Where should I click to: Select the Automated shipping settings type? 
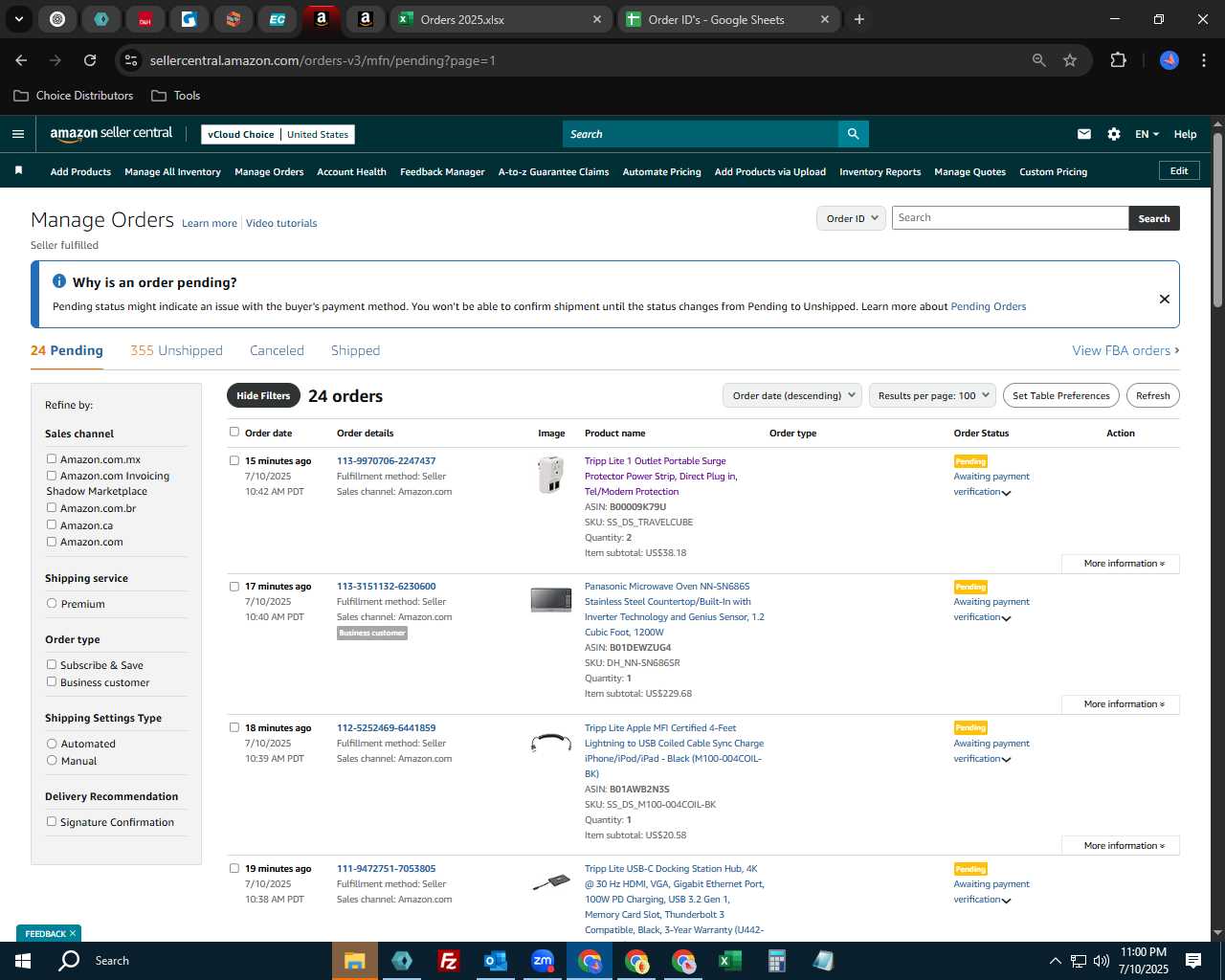tap(52, 744)
